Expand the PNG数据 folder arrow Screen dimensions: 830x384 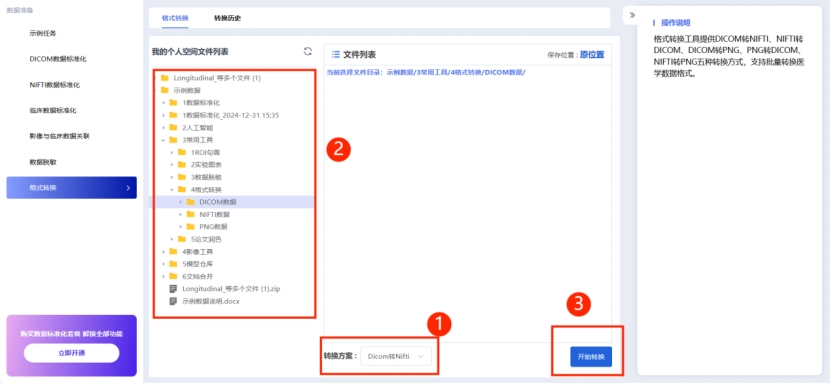tap(181, 227)
